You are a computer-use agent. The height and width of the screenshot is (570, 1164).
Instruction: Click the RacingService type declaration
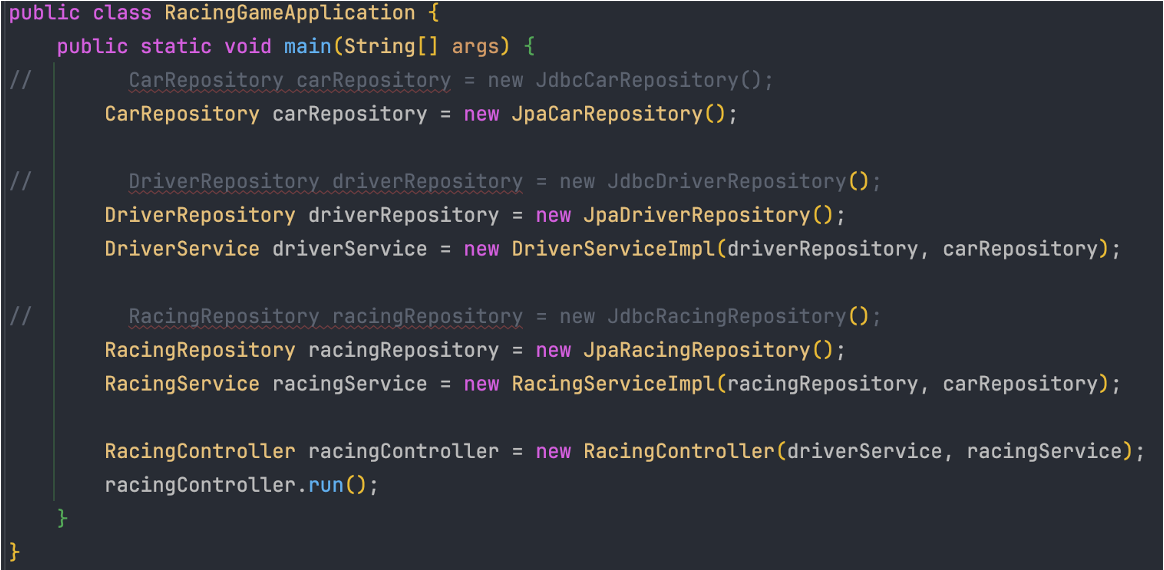tap(182, 384)
